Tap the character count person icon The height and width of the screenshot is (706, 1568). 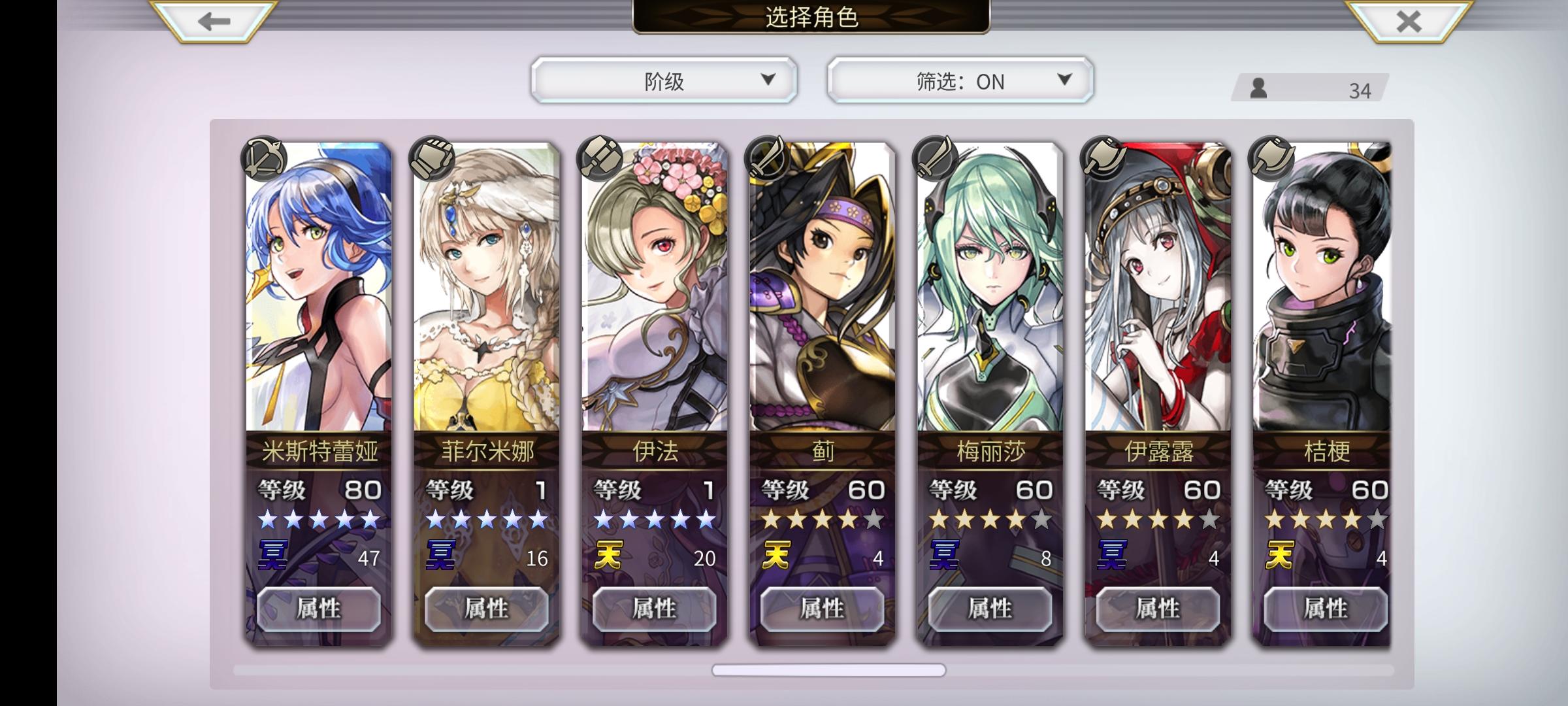click(1258, 88)
